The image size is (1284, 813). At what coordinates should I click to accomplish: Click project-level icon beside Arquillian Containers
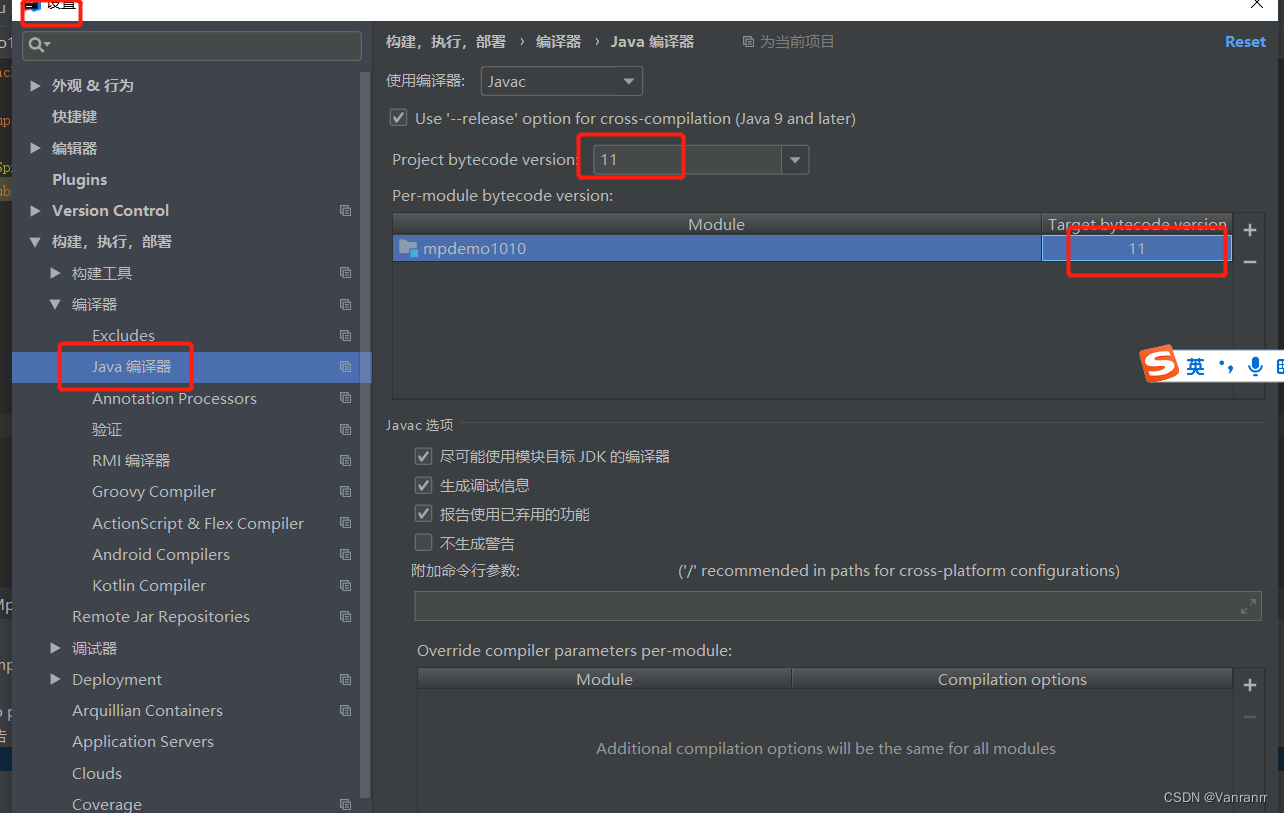click(x=345, y=711)
